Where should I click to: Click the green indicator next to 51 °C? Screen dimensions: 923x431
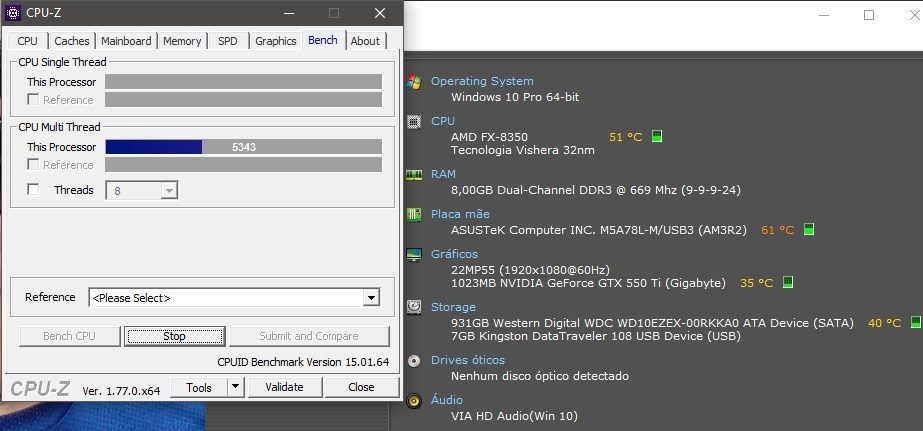(x=657, y=137)
